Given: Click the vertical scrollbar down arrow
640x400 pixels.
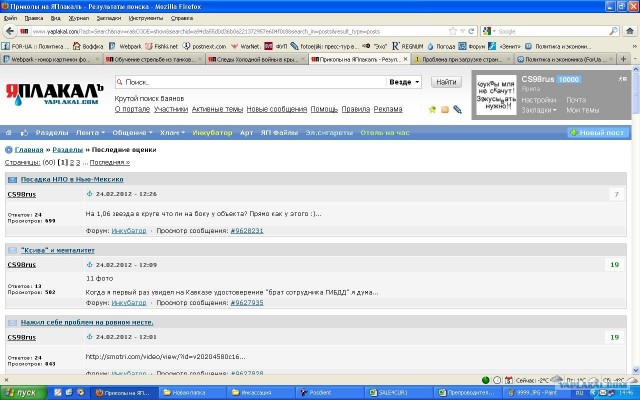Looking at the screenshot, I should click(x=636, y=370).
